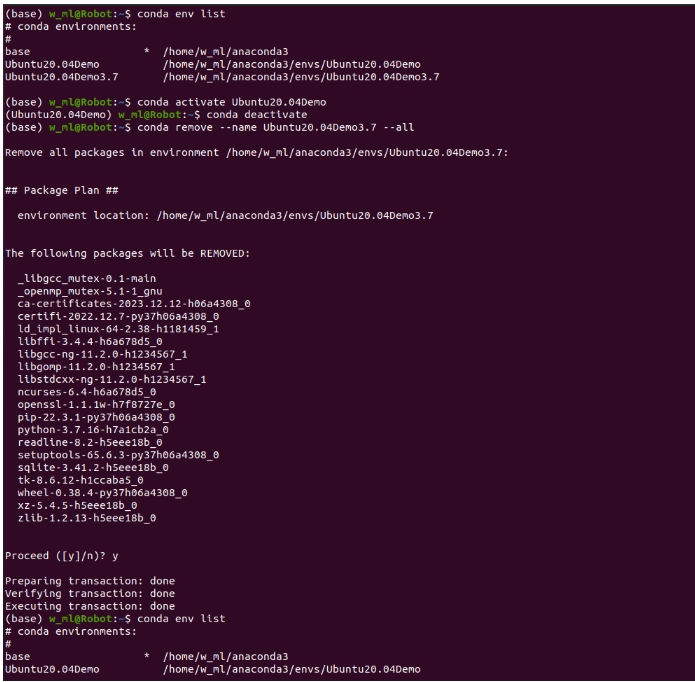The width and height of the screenshot is (695, 682).
Task: Click the Ubuntu20.04Demo3.7 row in environment list
Action: point(220,76)
